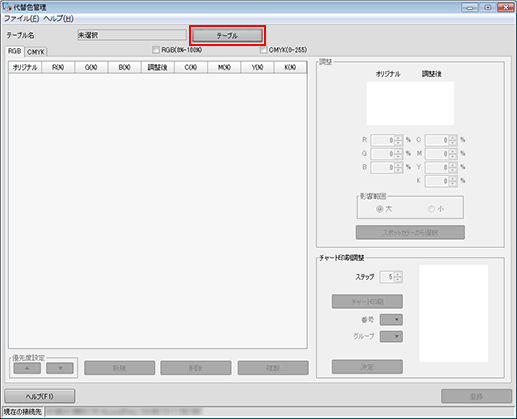
Task: Click the 新規 button
Action: pos(120,368)
